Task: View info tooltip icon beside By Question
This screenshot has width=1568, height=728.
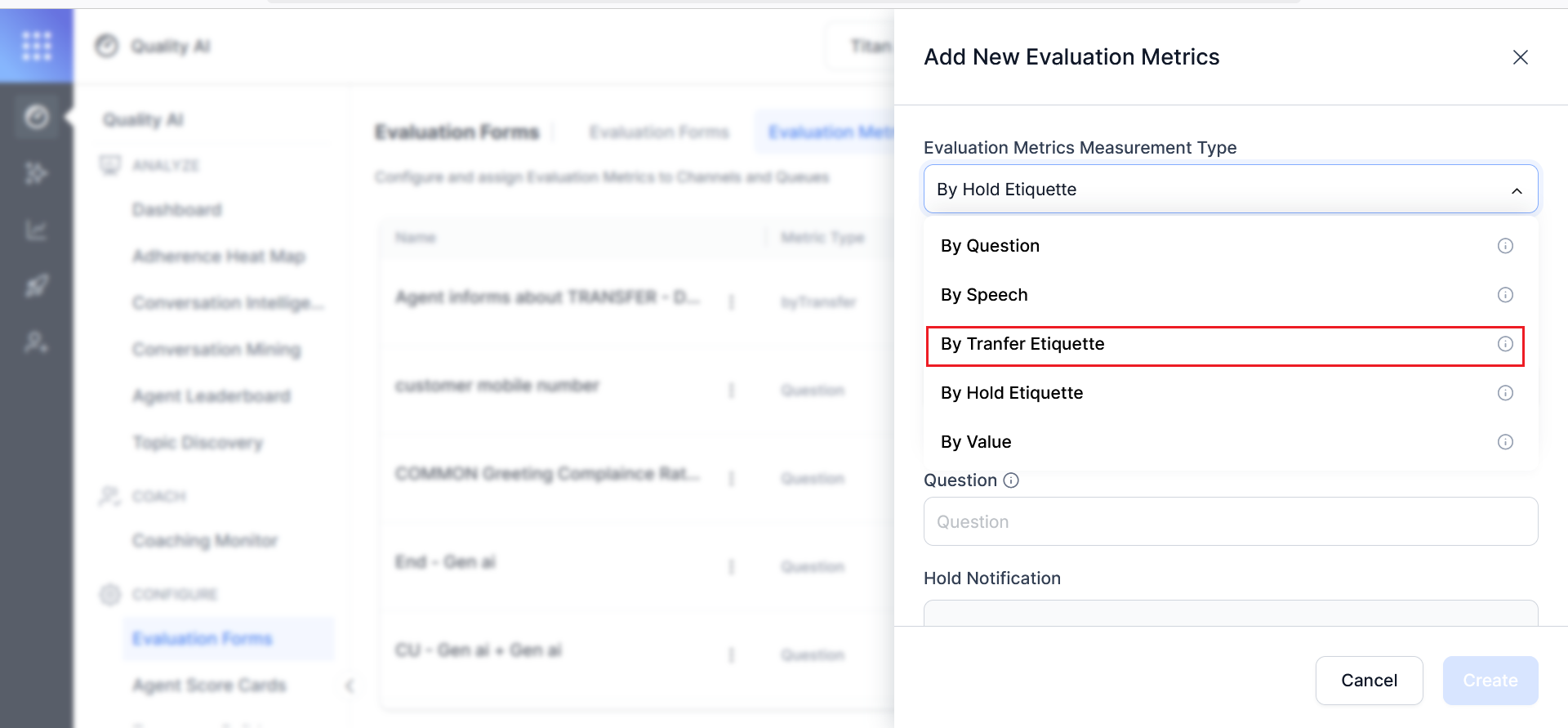Action: tap(1505, 245)
